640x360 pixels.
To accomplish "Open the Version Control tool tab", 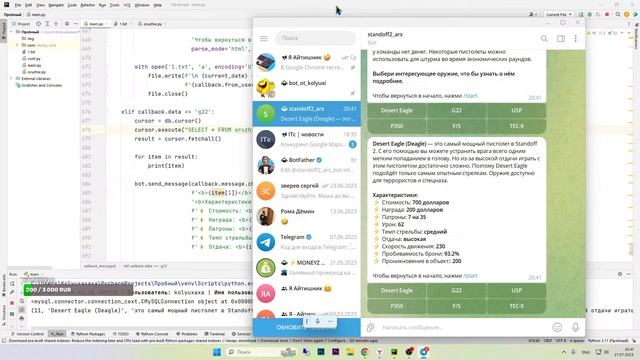I will tap(28, 334).
